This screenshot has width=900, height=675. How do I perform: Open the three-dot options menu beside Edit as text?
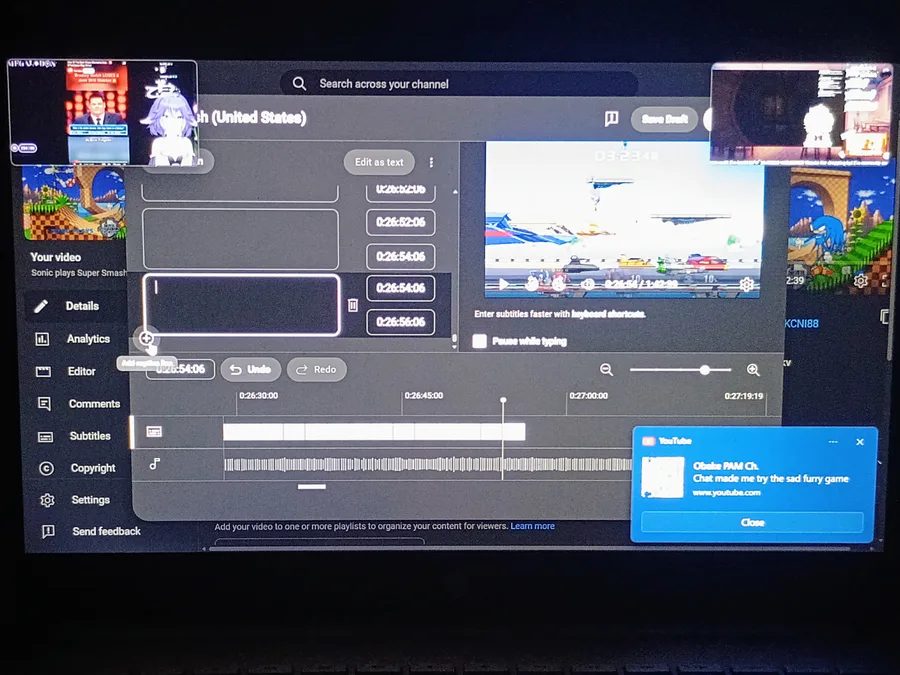pyautogui.click(x=431, y=162)
